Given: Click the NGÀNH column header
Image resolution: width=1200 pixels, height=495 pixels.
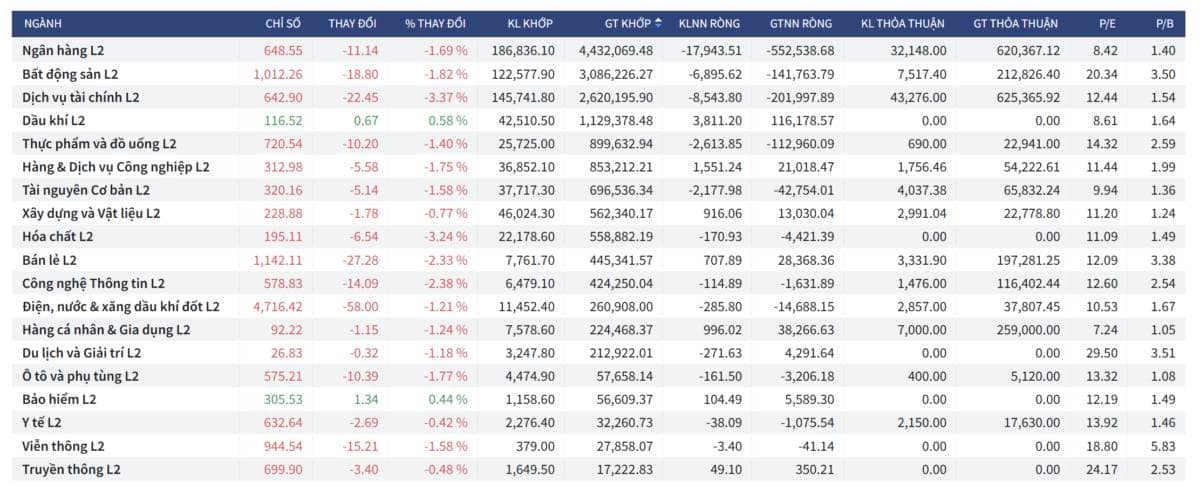Looking at the screenshot, I should [42, 22].
